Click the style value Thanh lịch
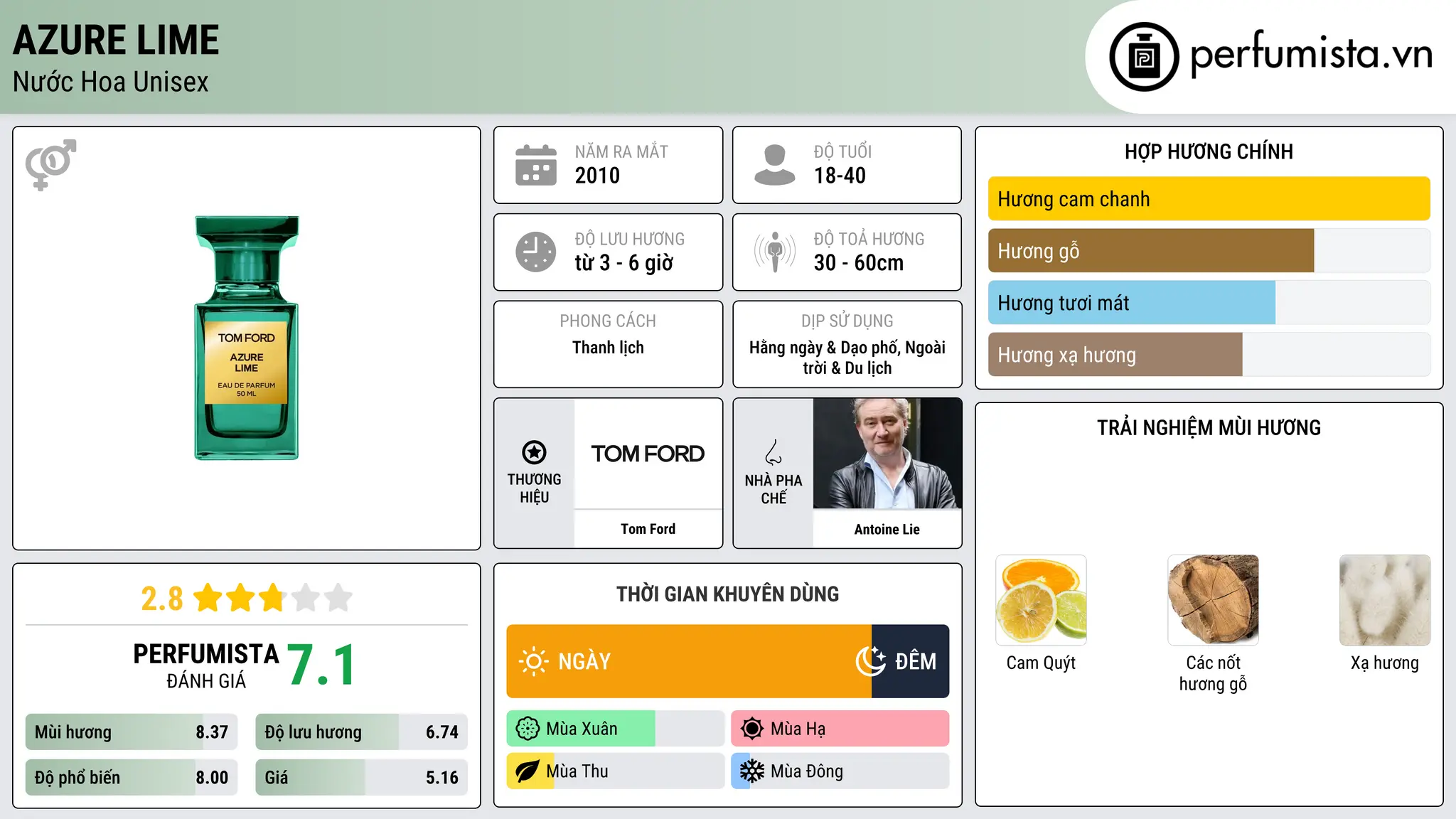Viewport: 1456px width, 819px height. (608, 348)
